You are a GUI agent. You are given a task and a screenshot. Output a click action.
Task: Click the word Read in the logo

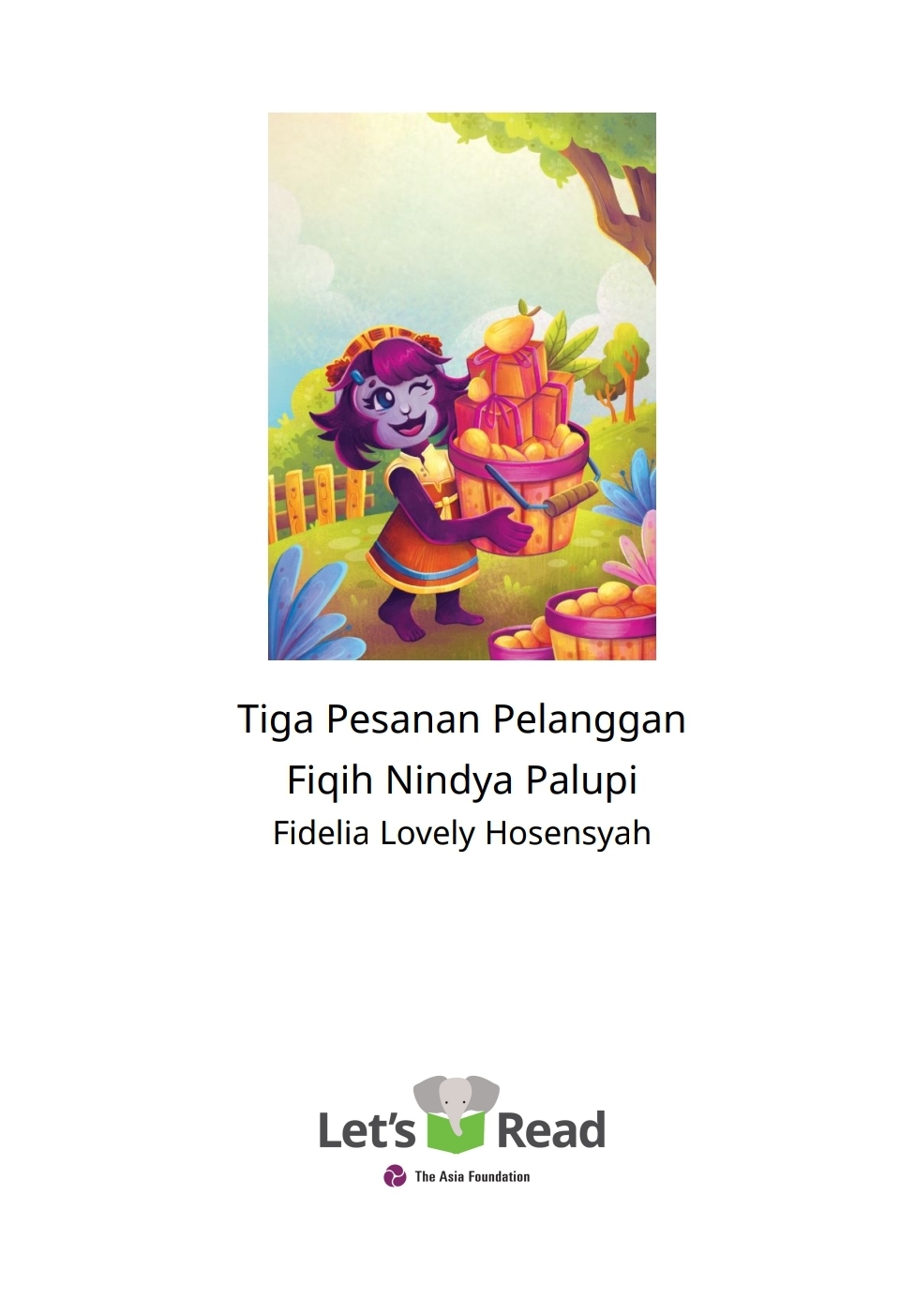(550, 1130)
